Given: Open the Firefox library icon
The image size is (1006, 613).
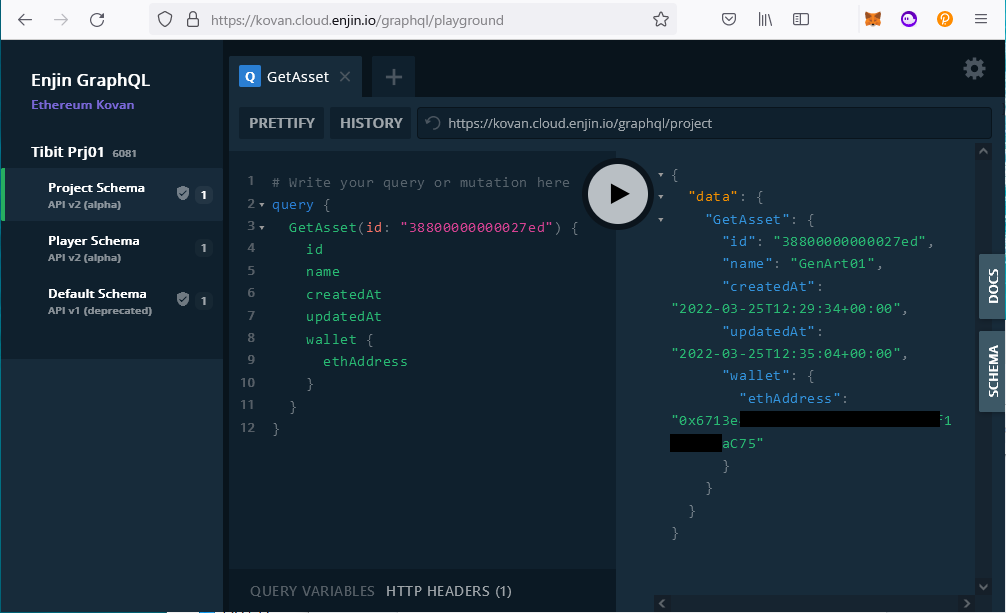Looking at the screenshot, I should tap(766, 19).
